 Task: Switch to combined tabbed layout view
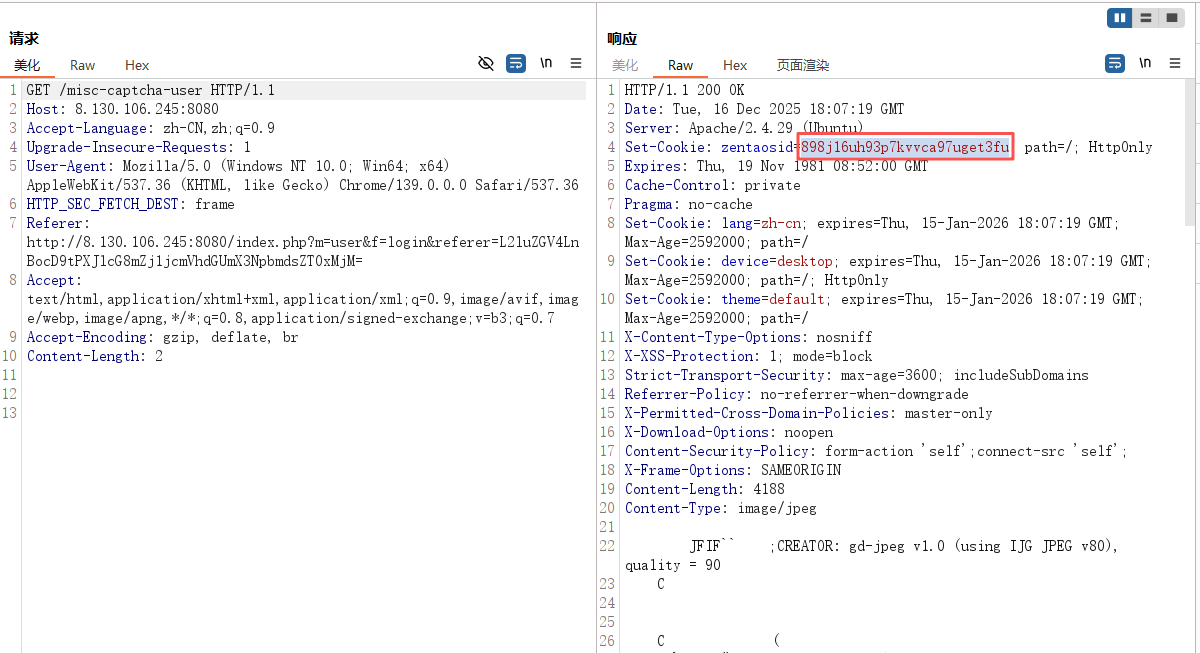[1170, 18]
